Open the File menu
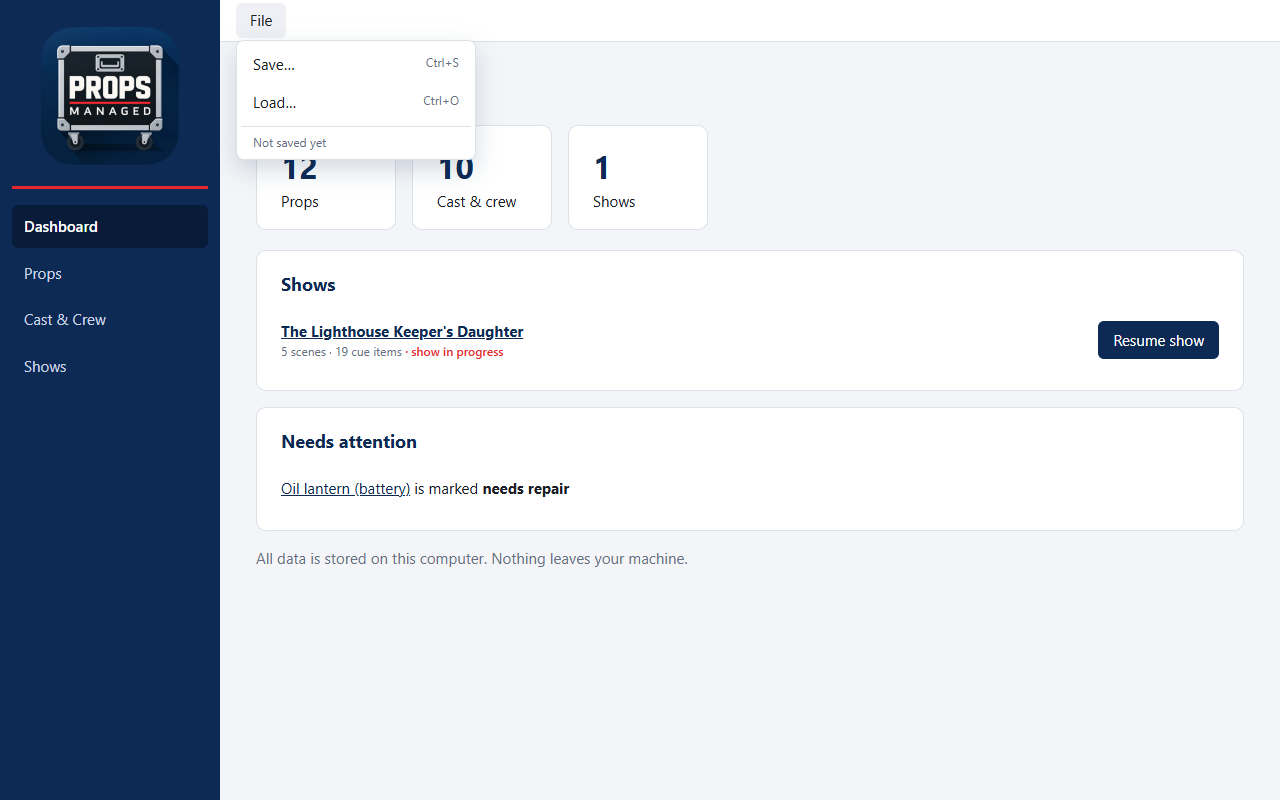 coord(261,21)
